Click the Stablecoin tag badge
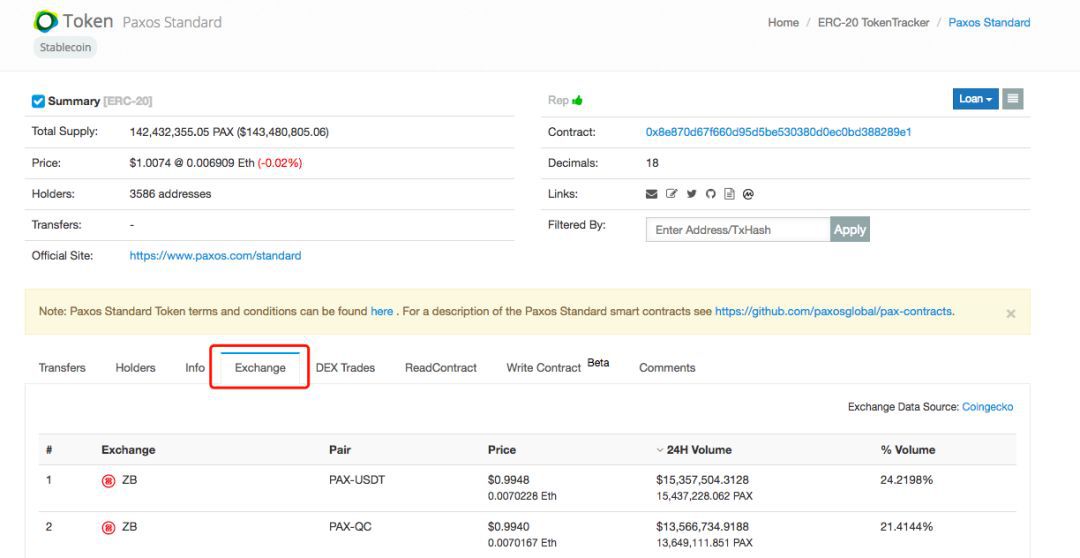 (65, 48)
